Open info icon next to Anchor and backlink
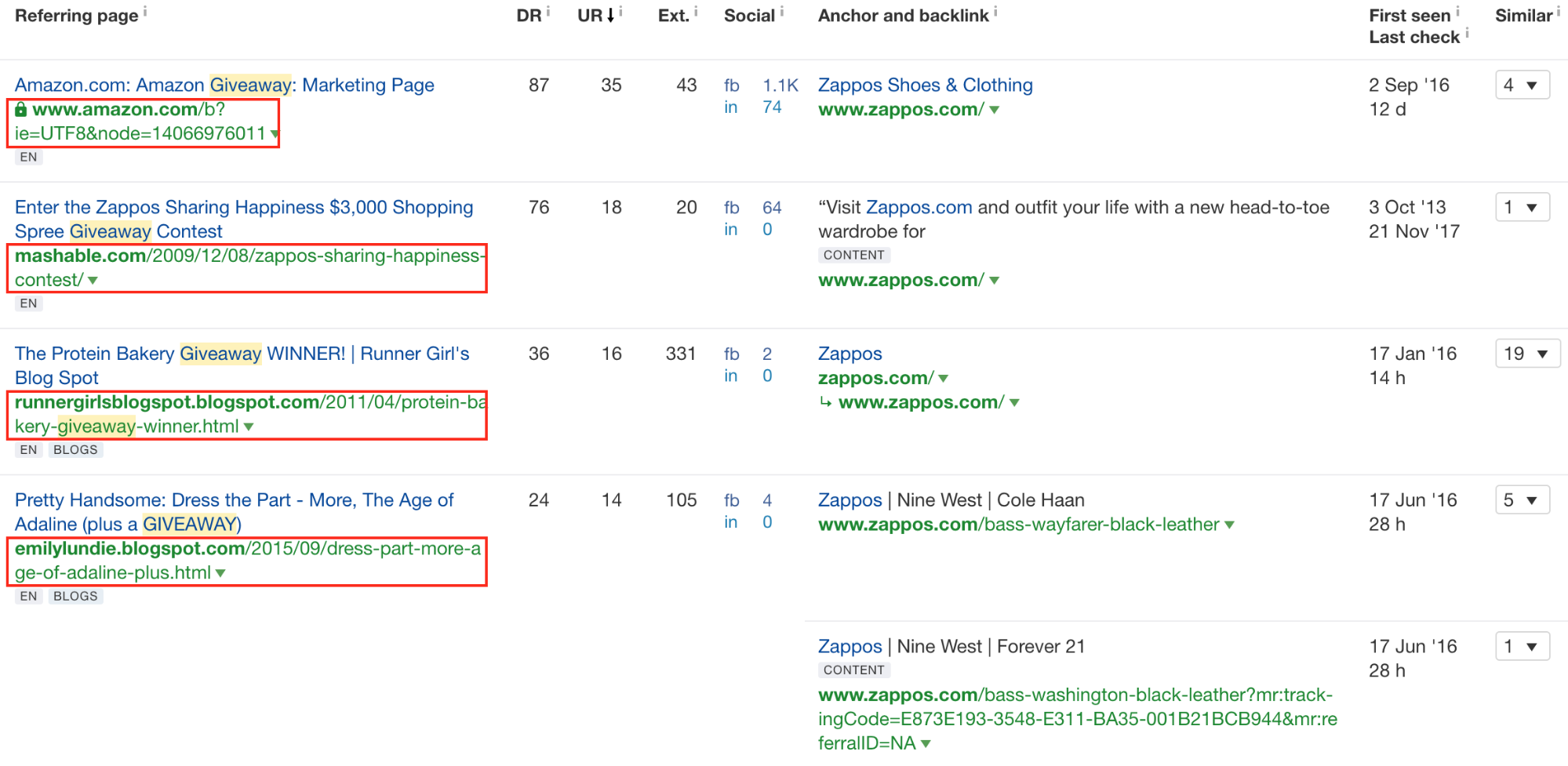This screenshot has width=1568, height=766. [x=995, y=11]
